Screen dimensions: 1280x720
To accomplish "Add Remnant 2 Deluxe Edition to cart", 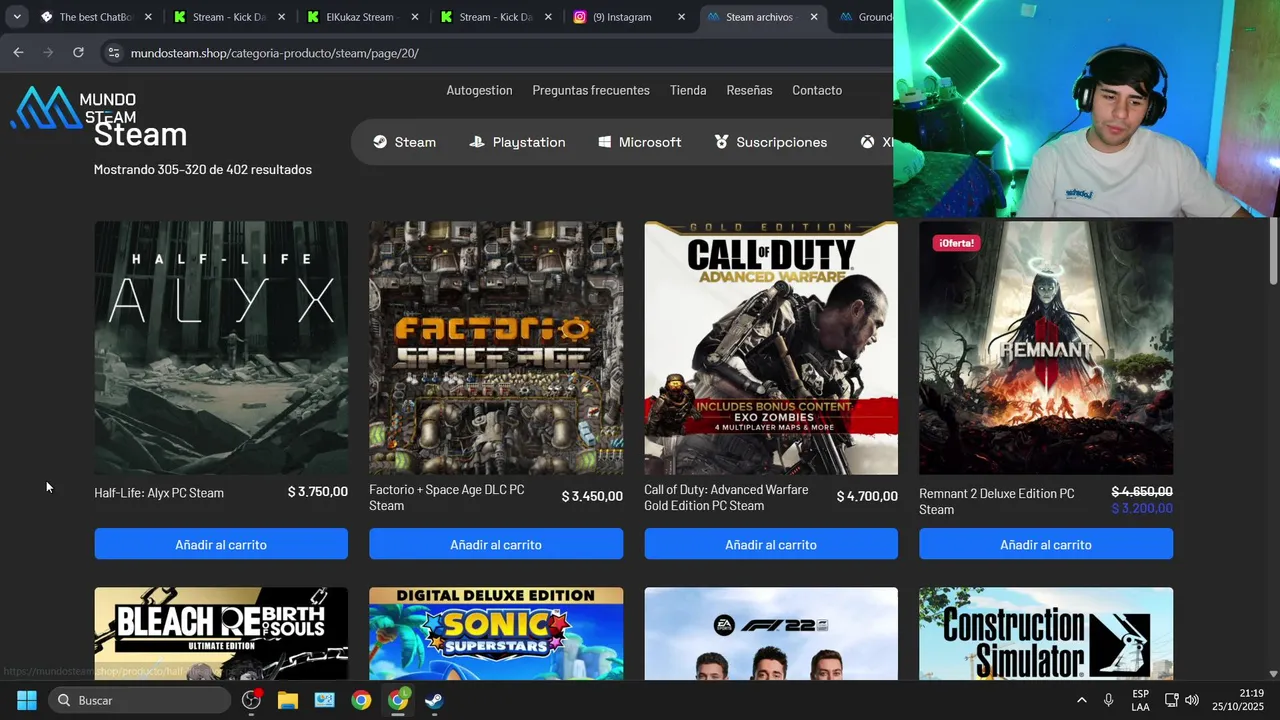I will (1046, 544).
